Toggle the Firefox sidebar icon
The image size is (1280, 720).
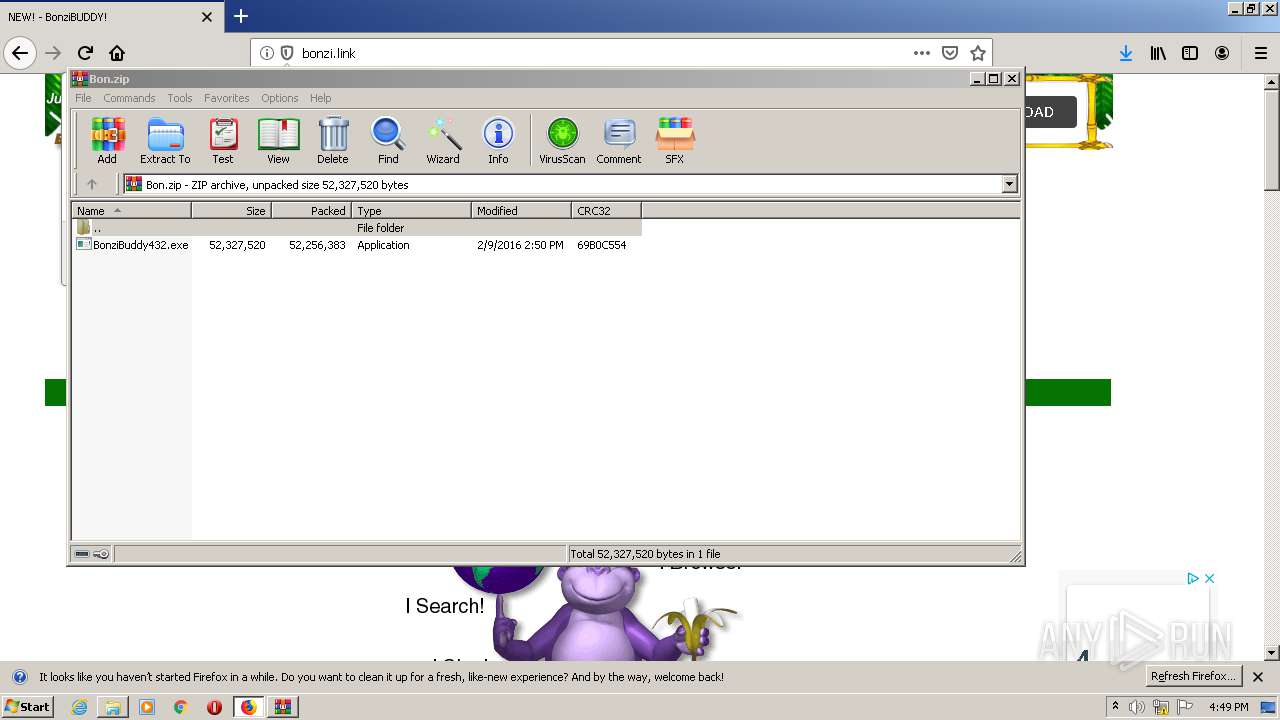click(1190, 53)
